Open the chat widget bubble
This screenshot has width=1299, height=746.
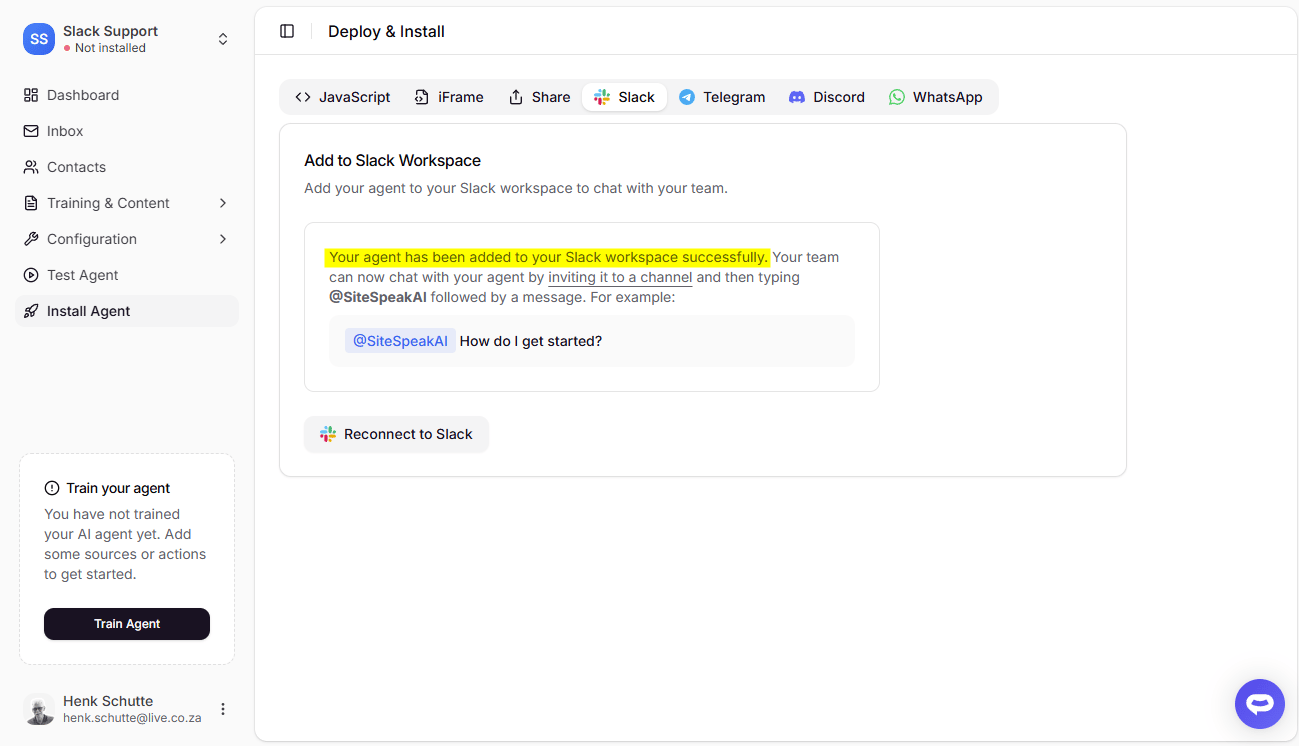(x=1259, y=704)
